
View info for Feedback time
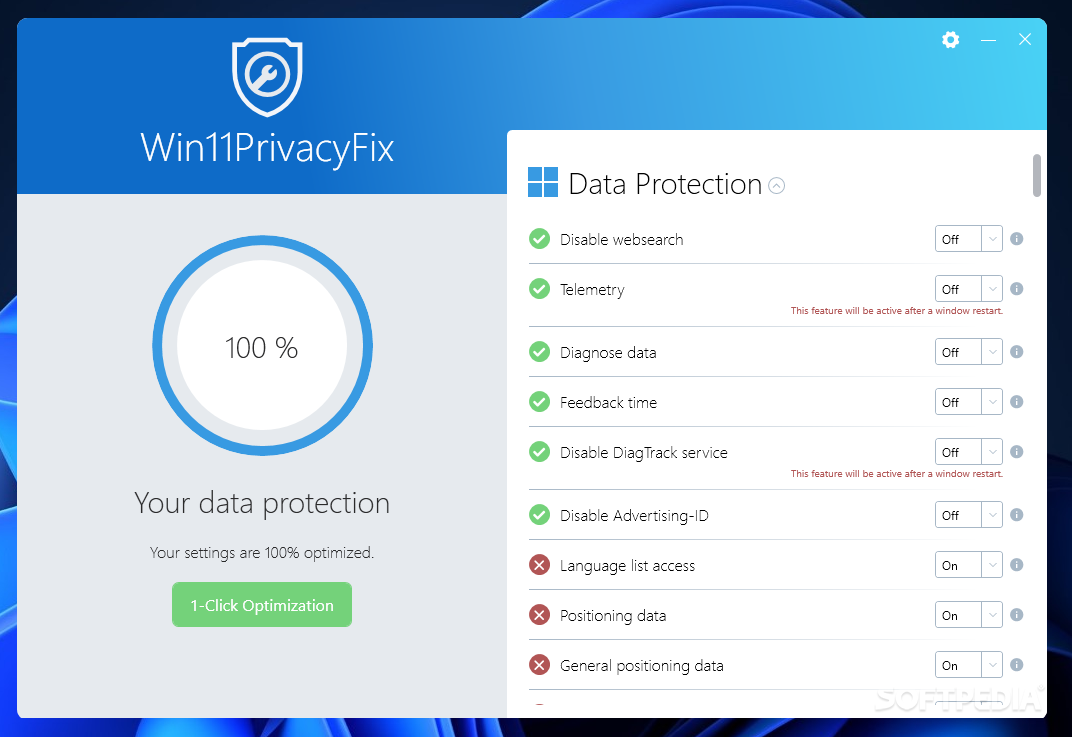tap(1017, 401)
